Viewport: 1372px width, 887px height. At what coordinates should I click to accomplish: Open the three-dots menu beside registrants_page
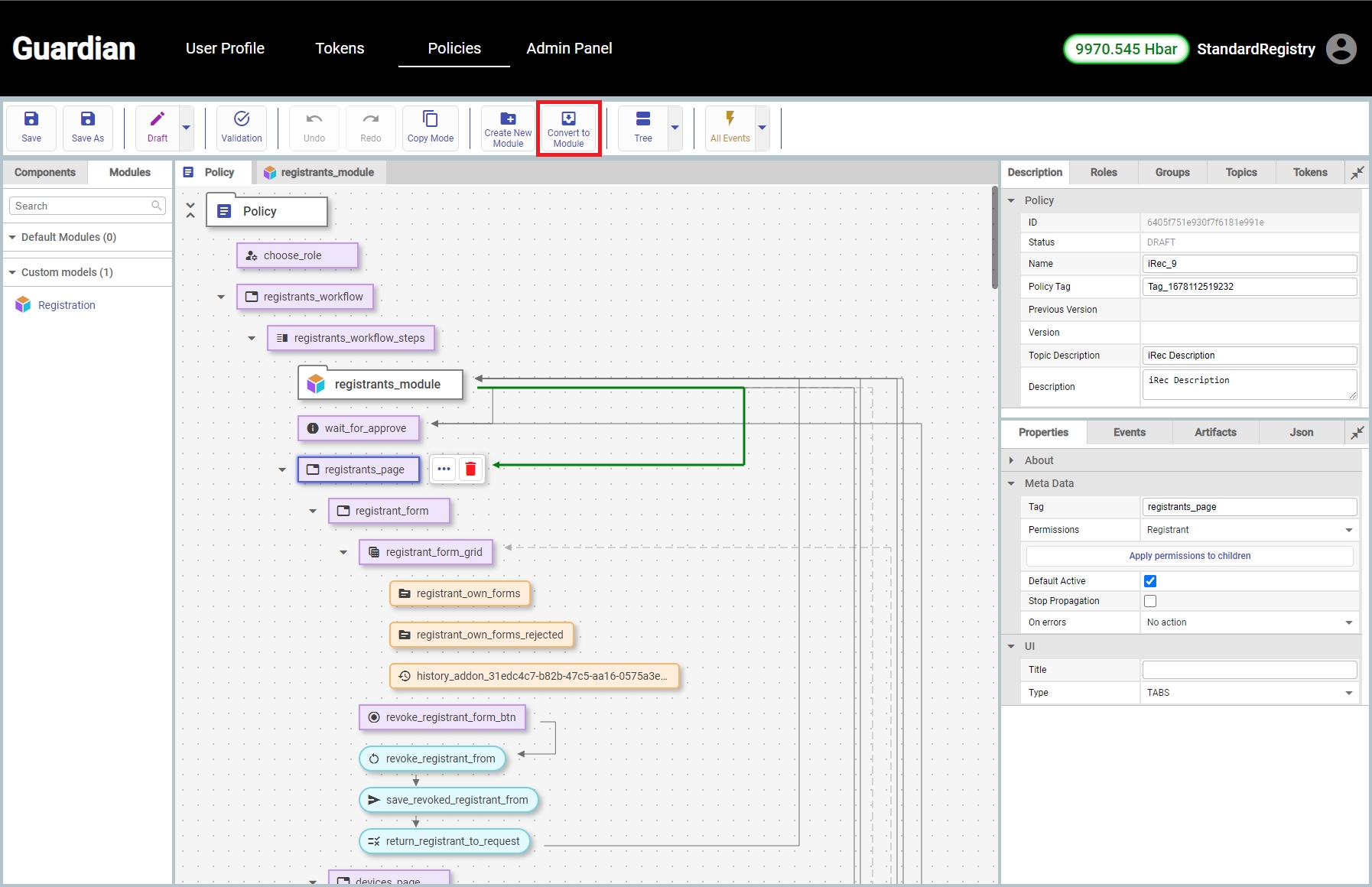coord(444,469)
